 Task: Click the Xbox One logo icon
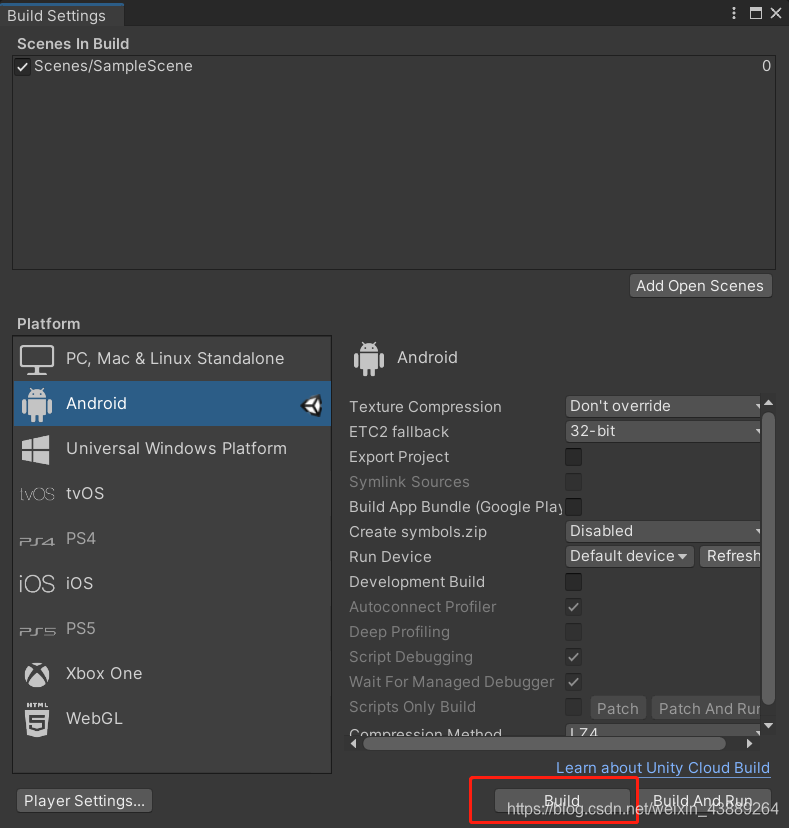pos(37,674)
